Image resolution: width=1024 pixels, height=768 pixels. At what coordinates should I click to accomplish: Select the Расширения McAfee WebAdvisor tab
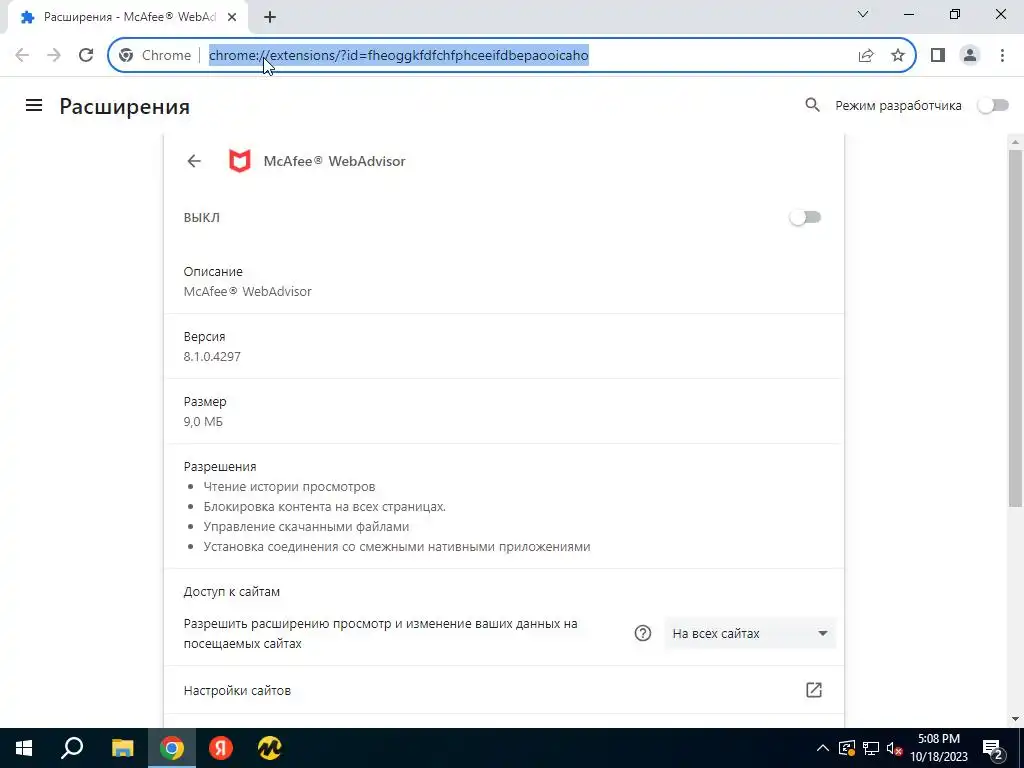(x=129, y=17)
